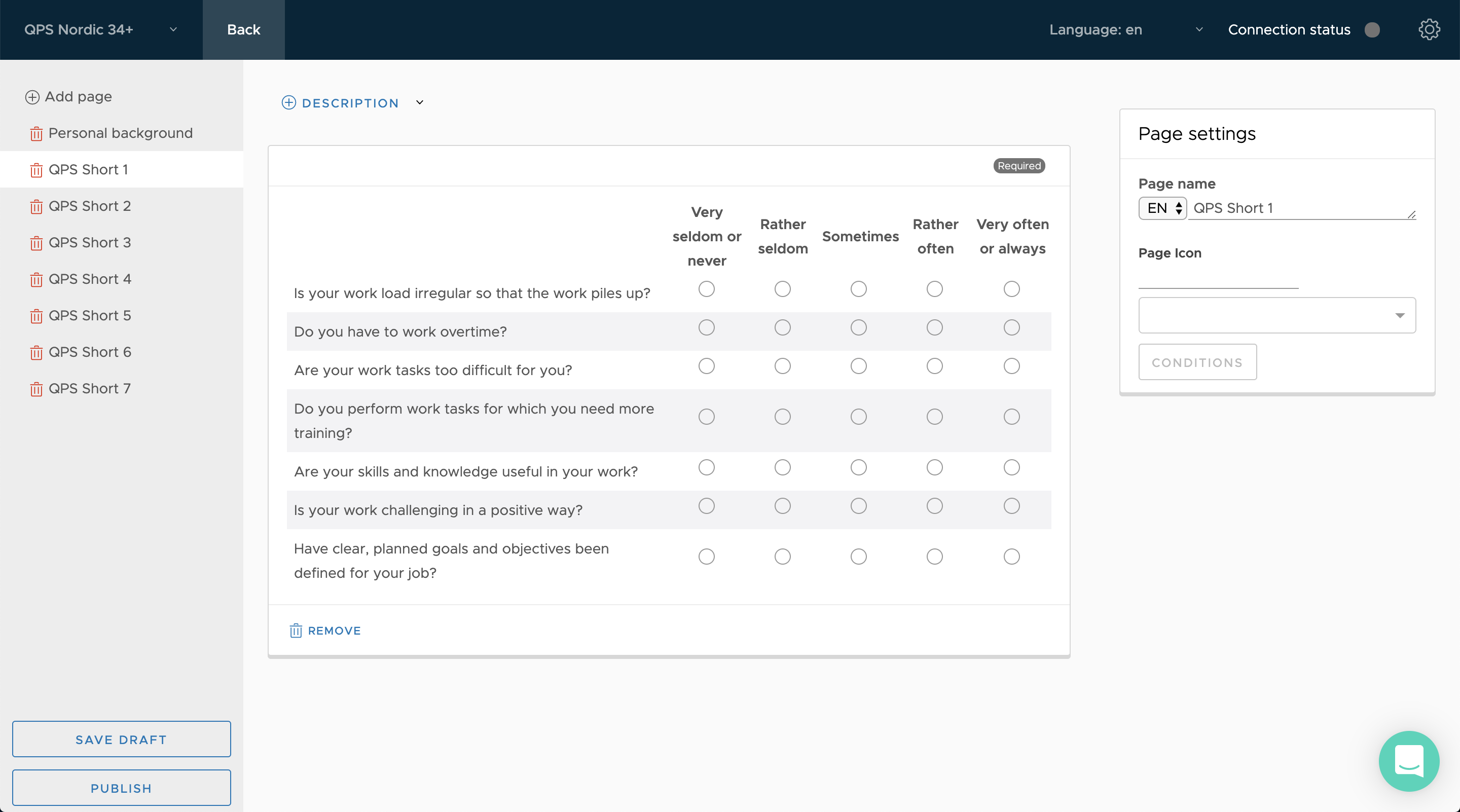The width and height of the screenshot is (1460, 812).
Task: Click trash icon beside QPS Short 5
Action: 36,316
